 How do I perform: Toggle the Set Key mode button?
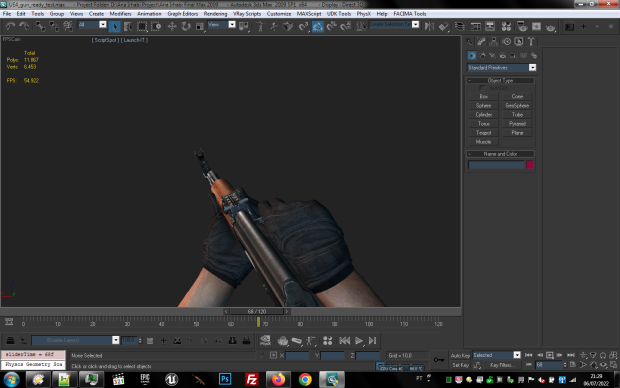coord(460,365)
